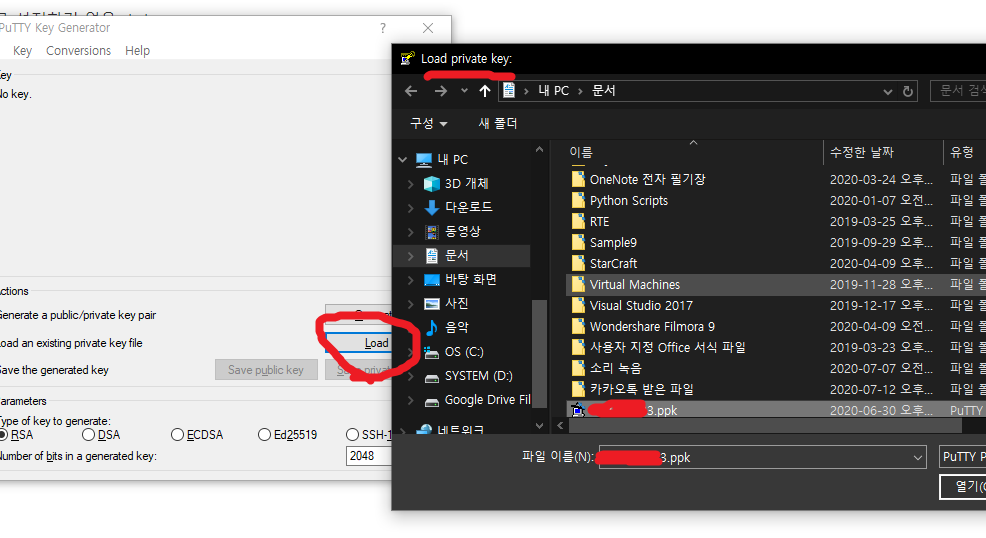Click 열기 to open the key
Image resolution: width=986 pixels, height=538 pixels.
click(x=963, y=486)
